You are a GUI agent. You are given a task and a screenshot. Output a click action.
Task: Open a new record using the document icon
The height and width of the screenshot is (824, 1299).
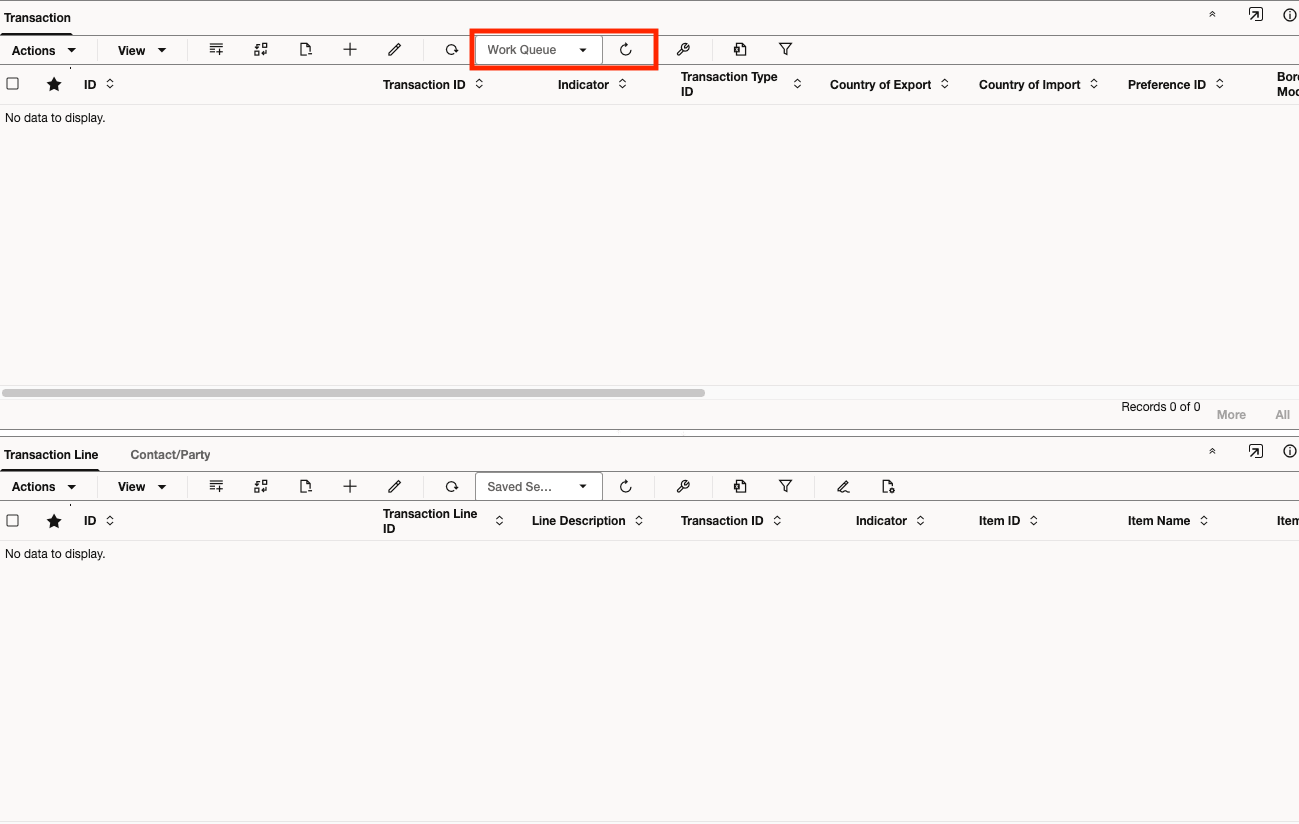tap(306, 49)
